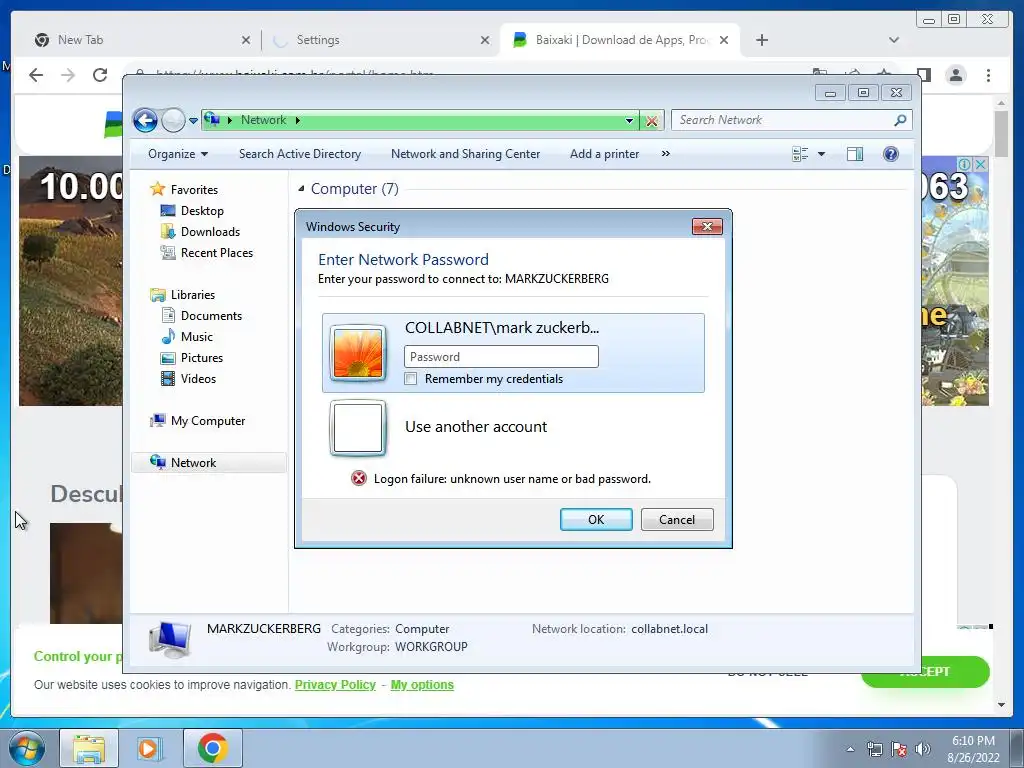Screen dimensions: 1024x768
Task: Open a new Chrome tab
Action: [761, 40]
